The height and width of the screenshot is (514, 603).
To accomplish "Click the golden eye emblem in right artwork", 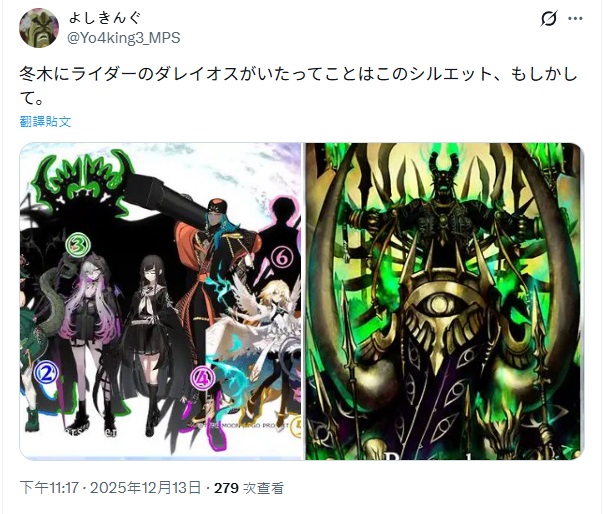I will (438, 303).
